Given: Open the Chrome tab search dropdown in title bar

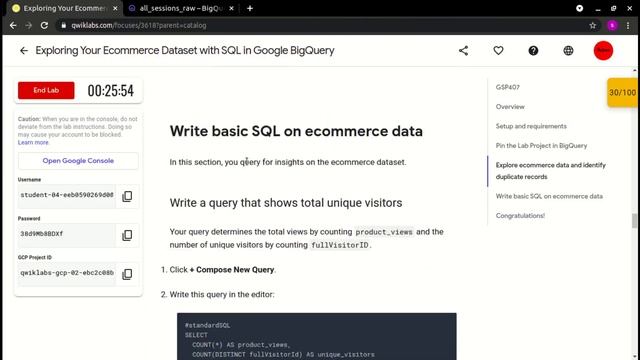Looking at the screenshot, I should click(580, 8).
